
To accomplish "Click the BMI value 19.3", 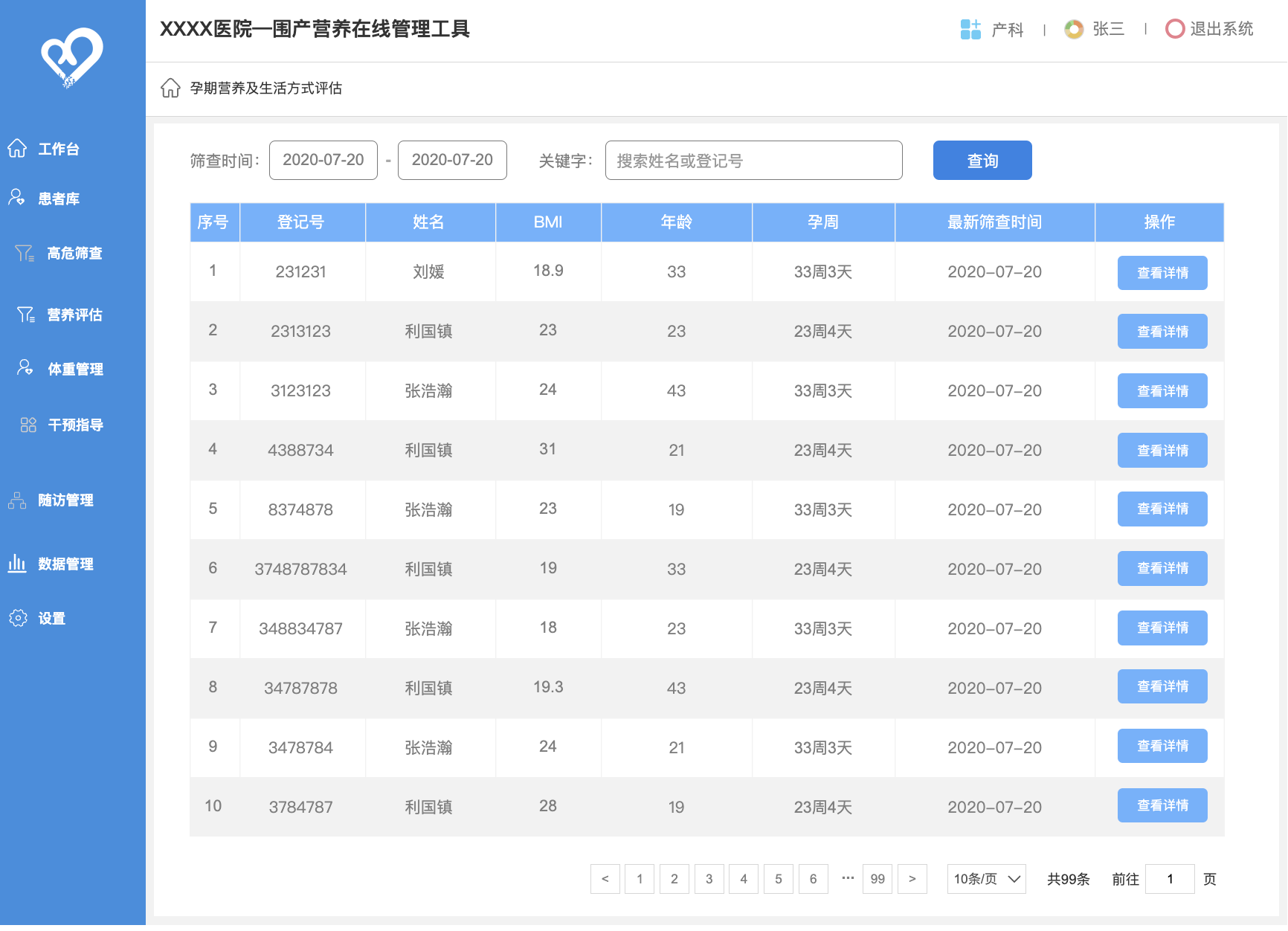I will (548, 687).
